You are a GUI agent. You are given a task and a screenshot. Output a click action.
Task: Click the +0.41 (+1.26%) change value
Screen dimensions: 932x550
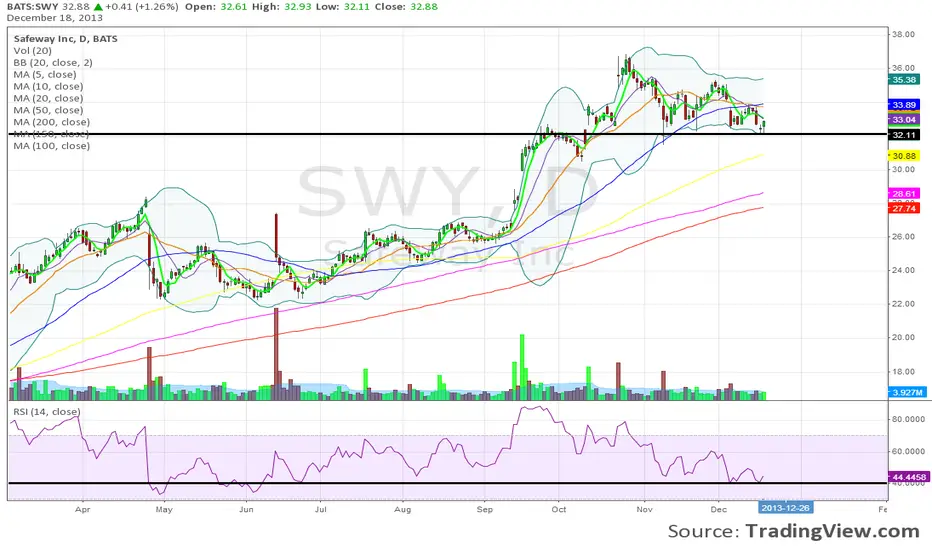click(x=141, y=7)
